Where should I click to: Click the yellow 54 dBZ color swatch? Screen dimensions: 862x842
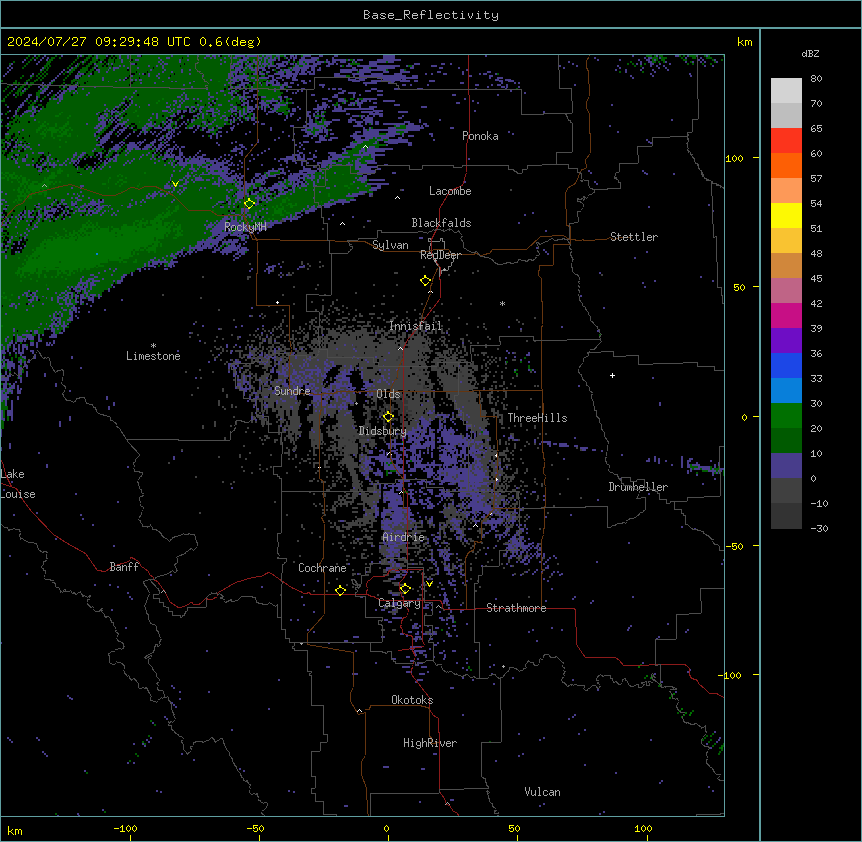tap(786, 215)
